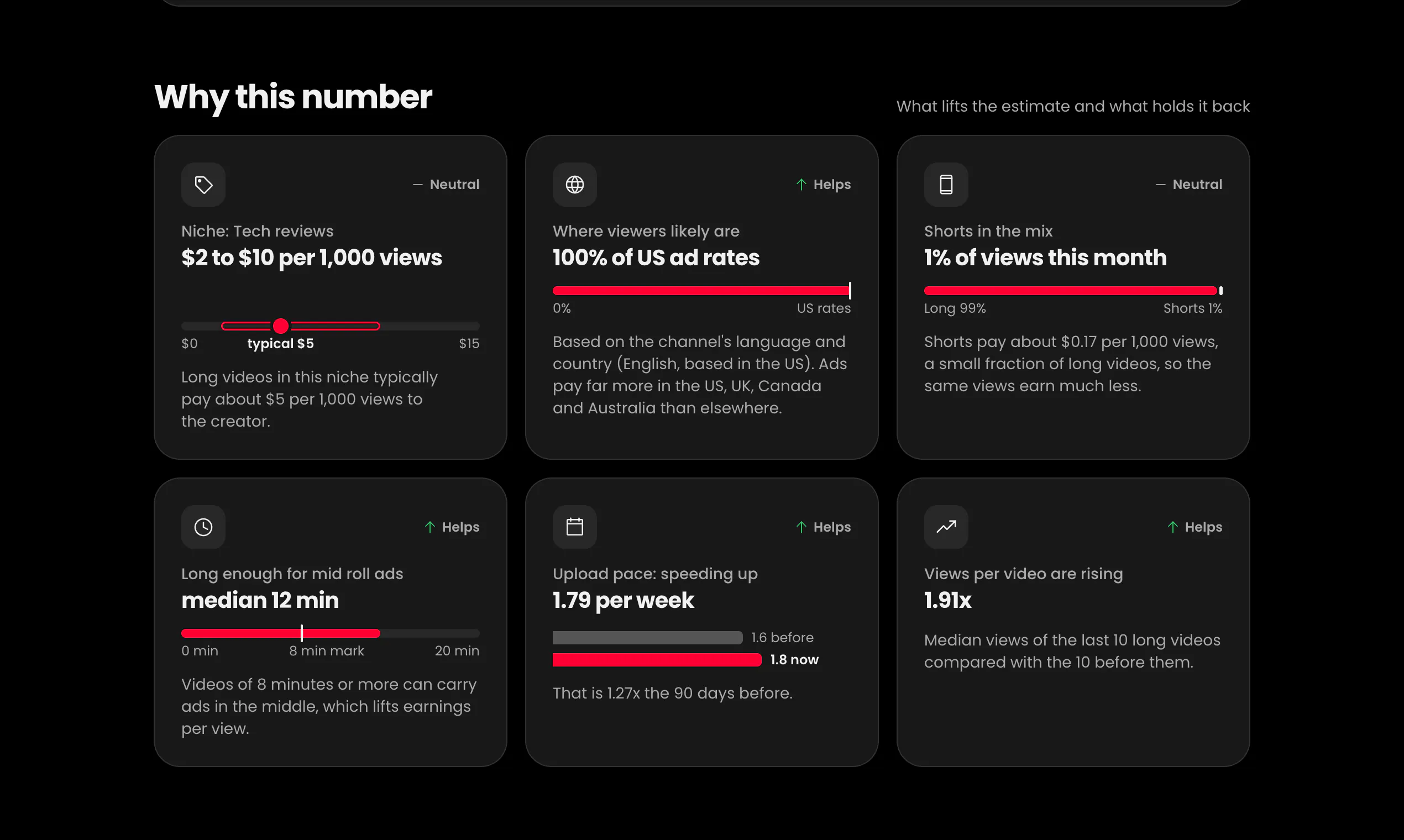The image size is (1404, 840).
Task: Click the typical $5 slider knob
Action: 281,326
